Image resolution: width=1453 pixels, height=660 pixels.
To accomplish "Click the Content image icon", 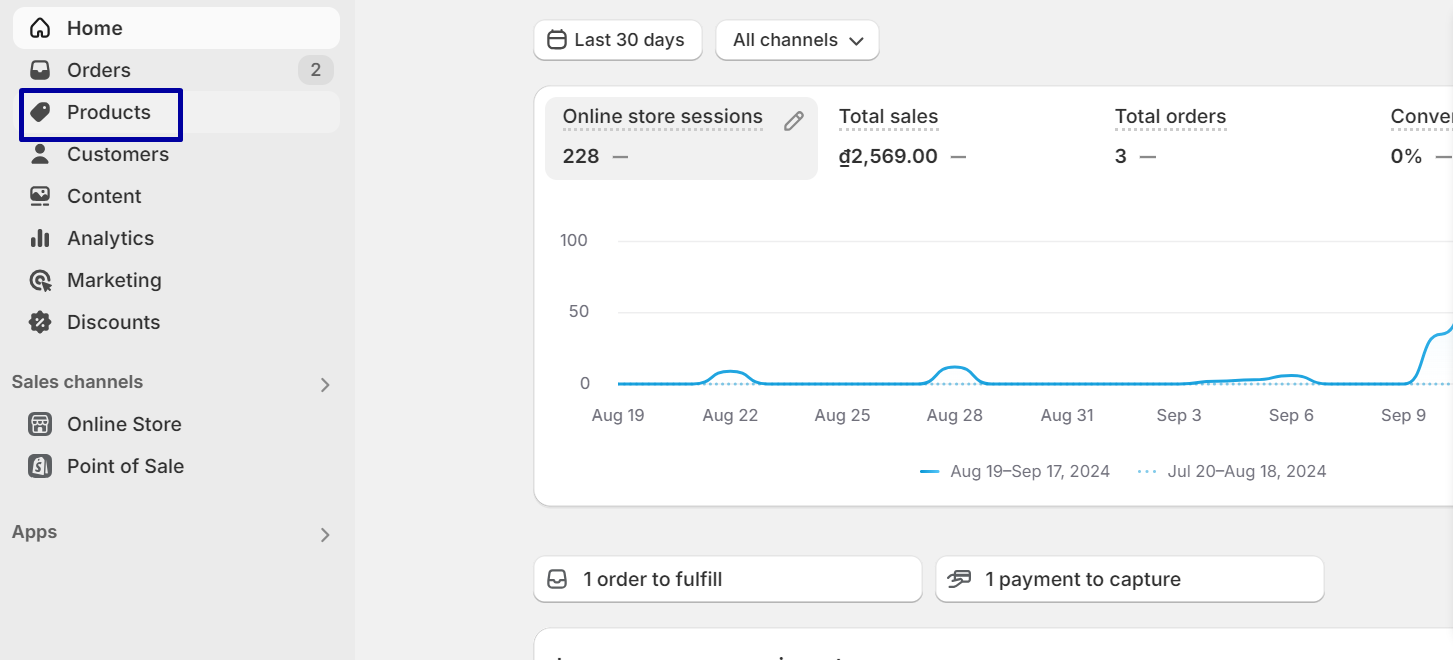I will click(40, 196).
